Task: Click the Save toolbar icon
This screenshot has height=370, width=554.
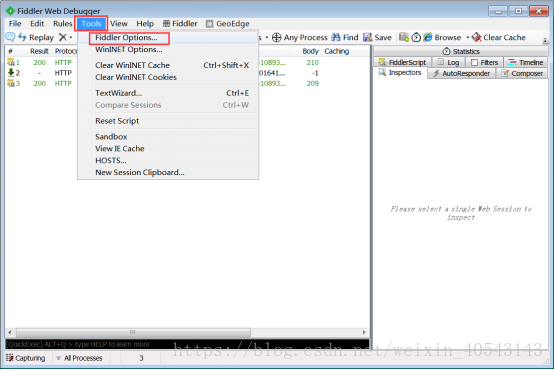Action: click(368, 37)
